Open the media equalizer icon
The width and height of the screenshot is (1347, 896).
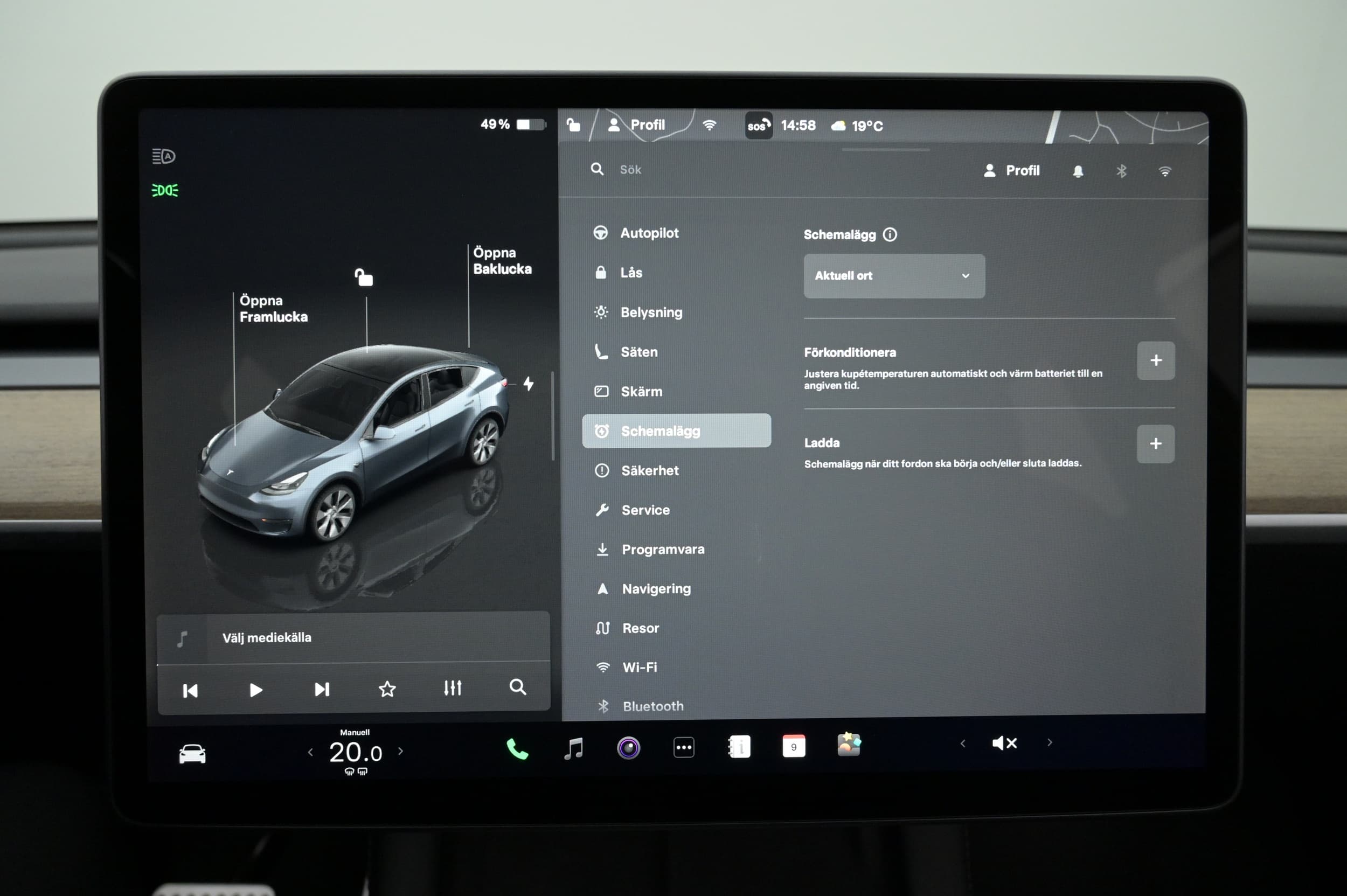coord(453,688)
